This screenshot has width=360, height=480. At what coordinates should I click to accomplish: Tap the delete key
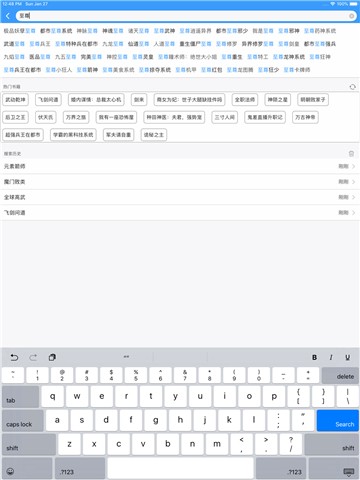point(340,375)
